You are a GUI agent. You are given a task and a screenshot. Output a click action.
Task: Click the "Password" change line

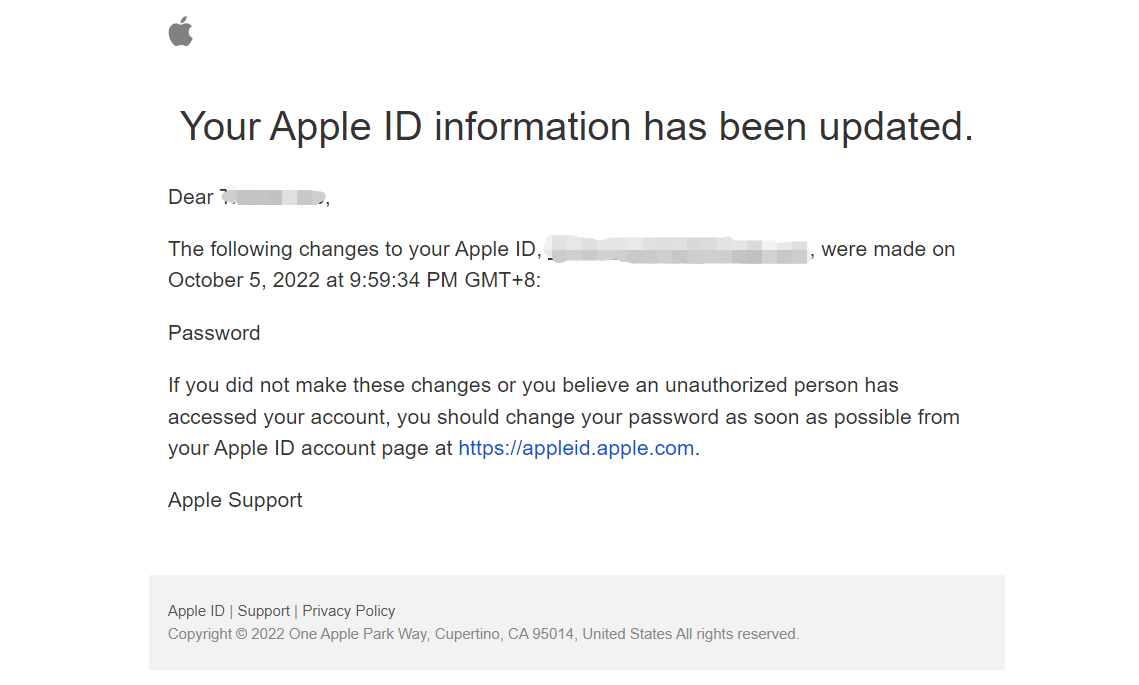(x=214, y=333)
